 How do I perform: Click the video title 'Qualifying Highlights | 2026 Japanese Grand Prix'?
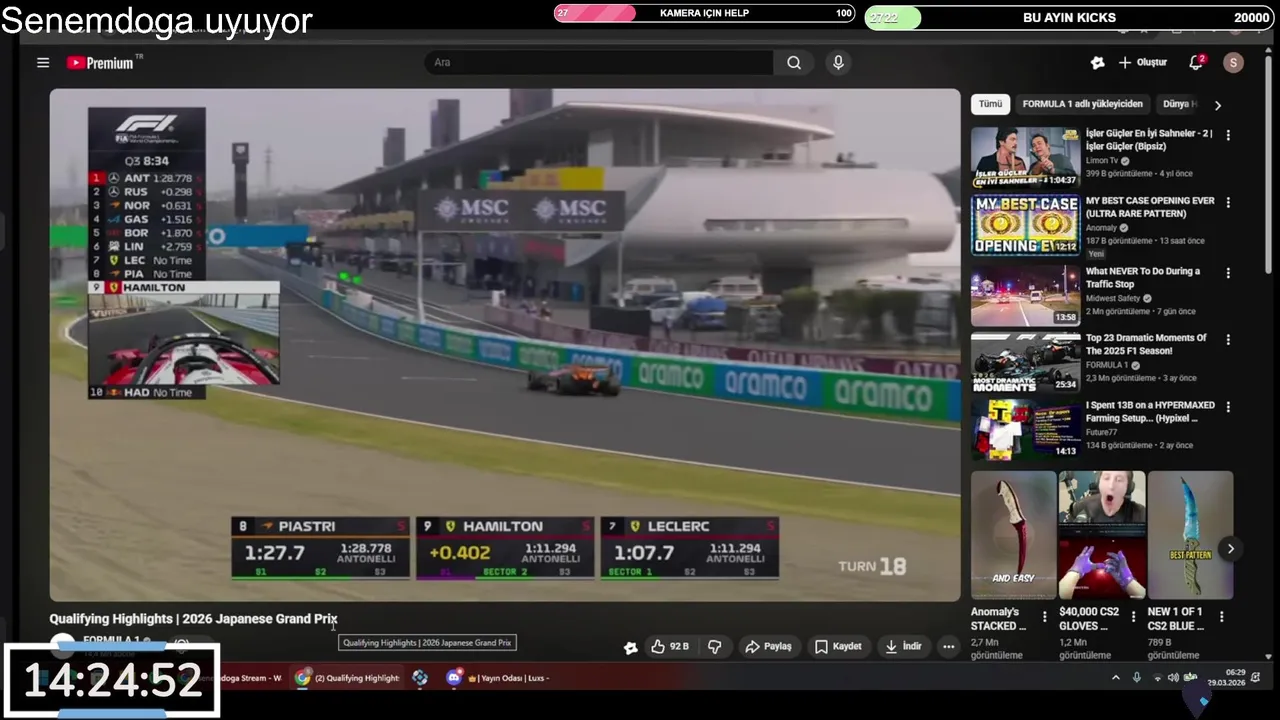coord(193,619)
